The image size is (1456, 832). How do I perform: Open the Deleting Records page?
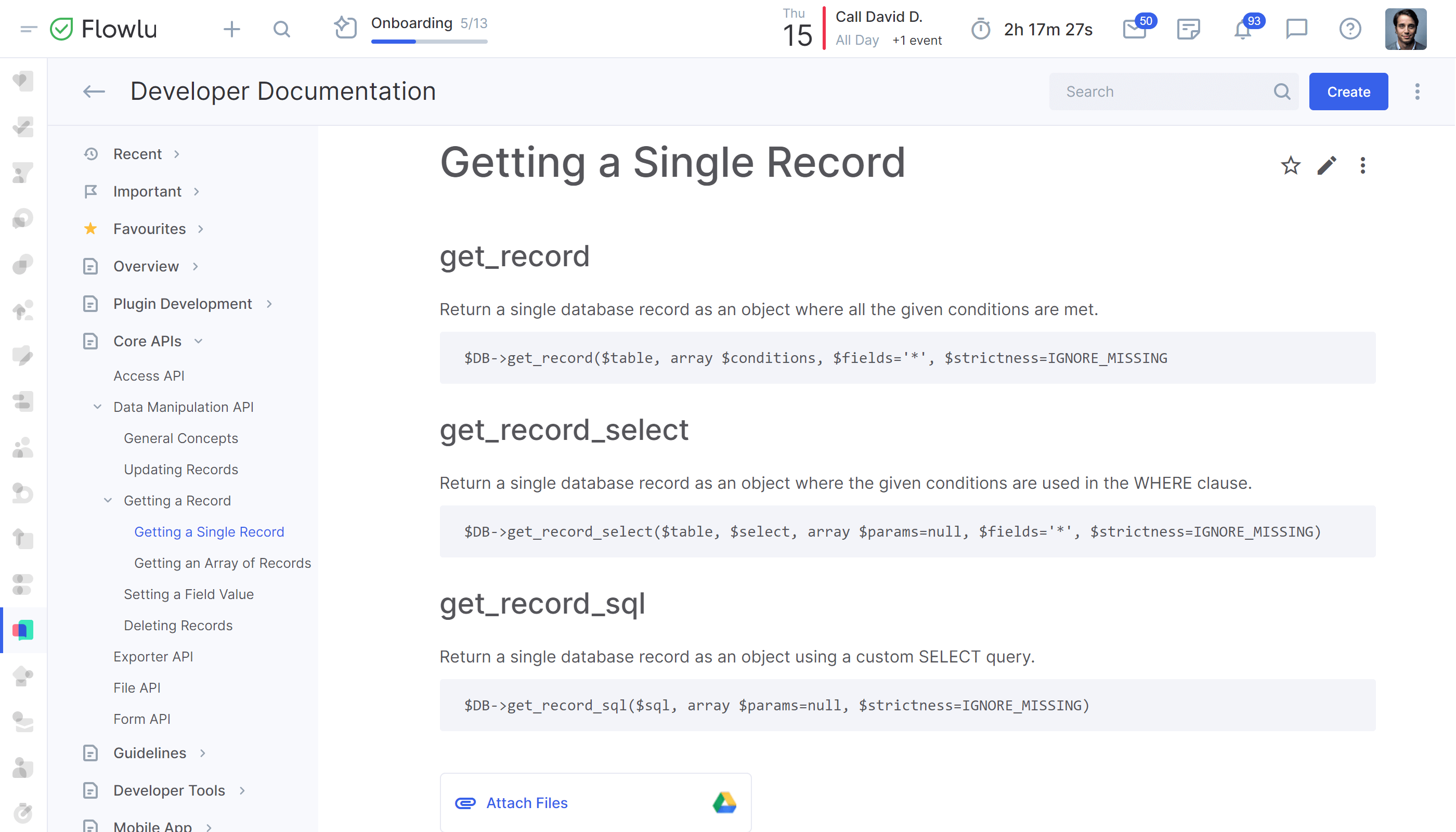178,625
